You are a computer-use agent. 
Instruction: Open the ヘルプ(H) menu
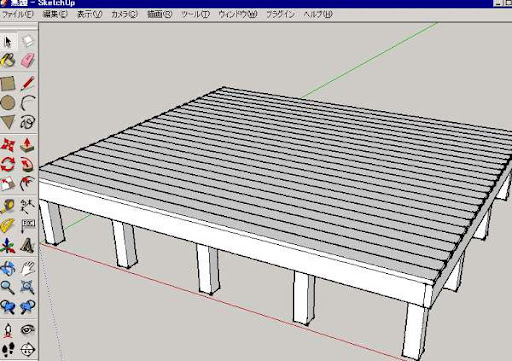point(318,14)
